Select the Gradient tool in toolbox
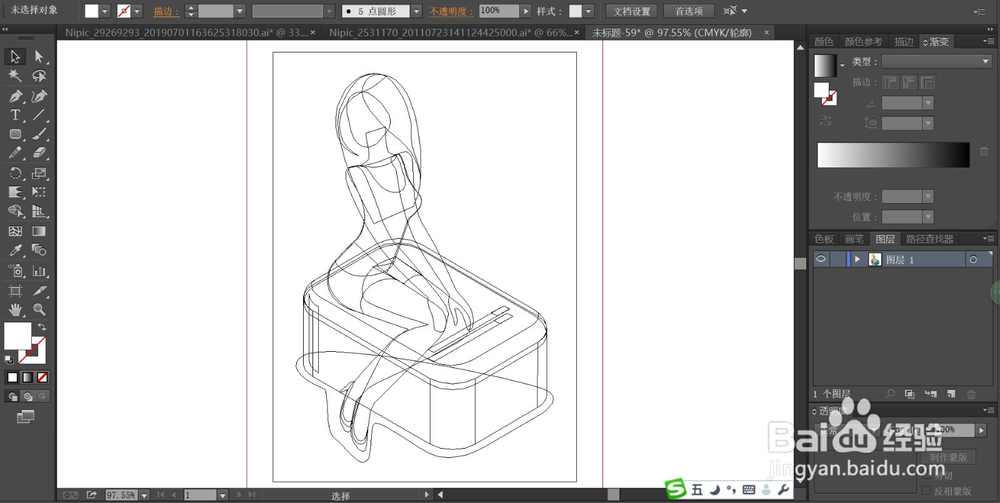This screenshot has height=503, width=1000. pos(39,231)
